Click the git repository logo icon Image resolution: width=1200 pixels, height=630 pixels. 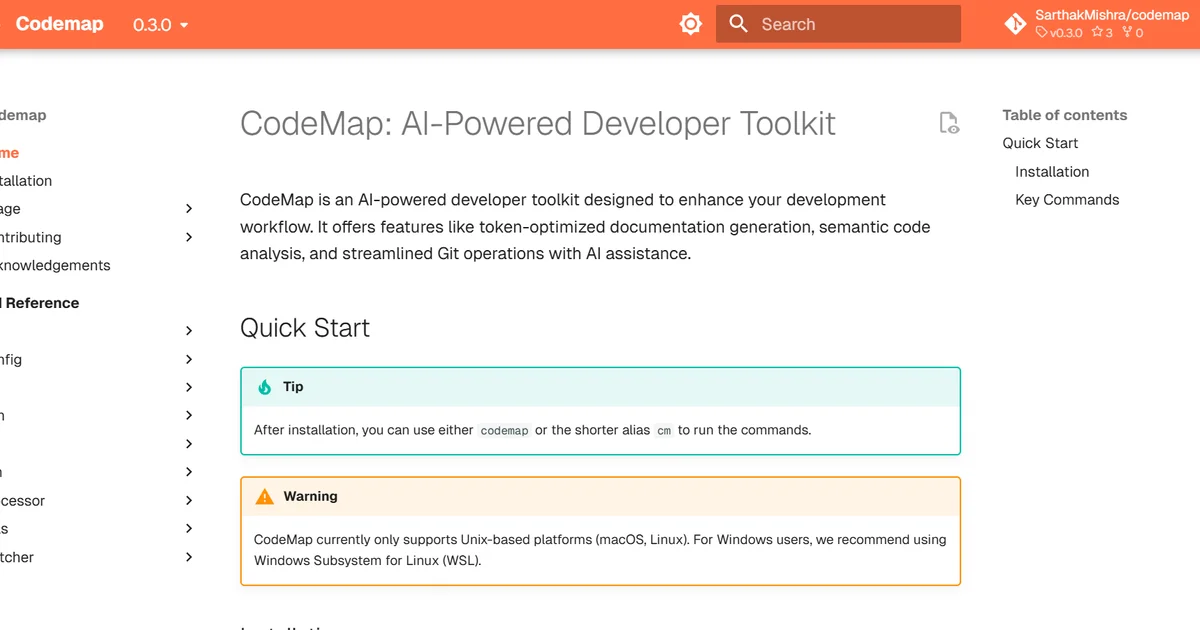[x=1015, y=24]
